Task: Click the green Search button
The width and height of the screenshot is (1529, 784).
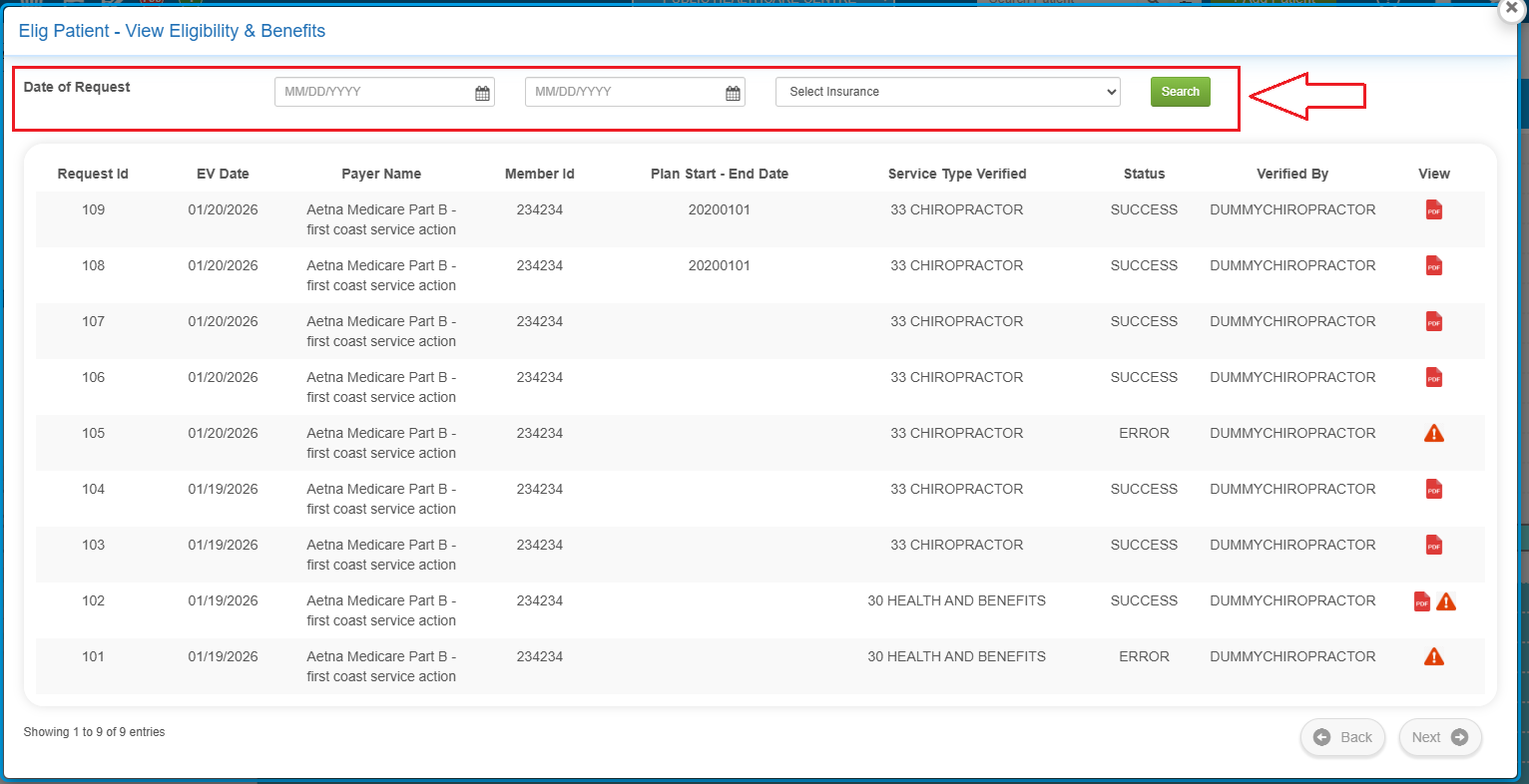Action: click(1180, 92)
